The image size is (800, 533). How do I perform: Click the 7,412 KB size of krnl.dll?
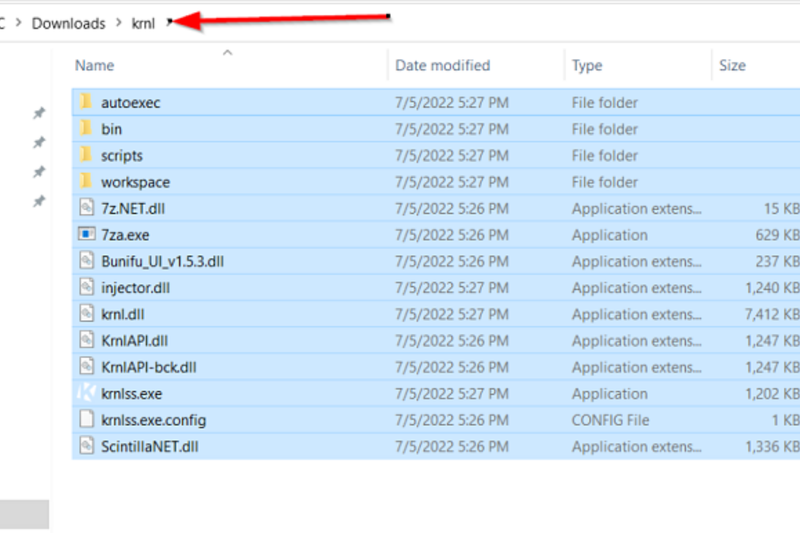click(x=772, y=315)
